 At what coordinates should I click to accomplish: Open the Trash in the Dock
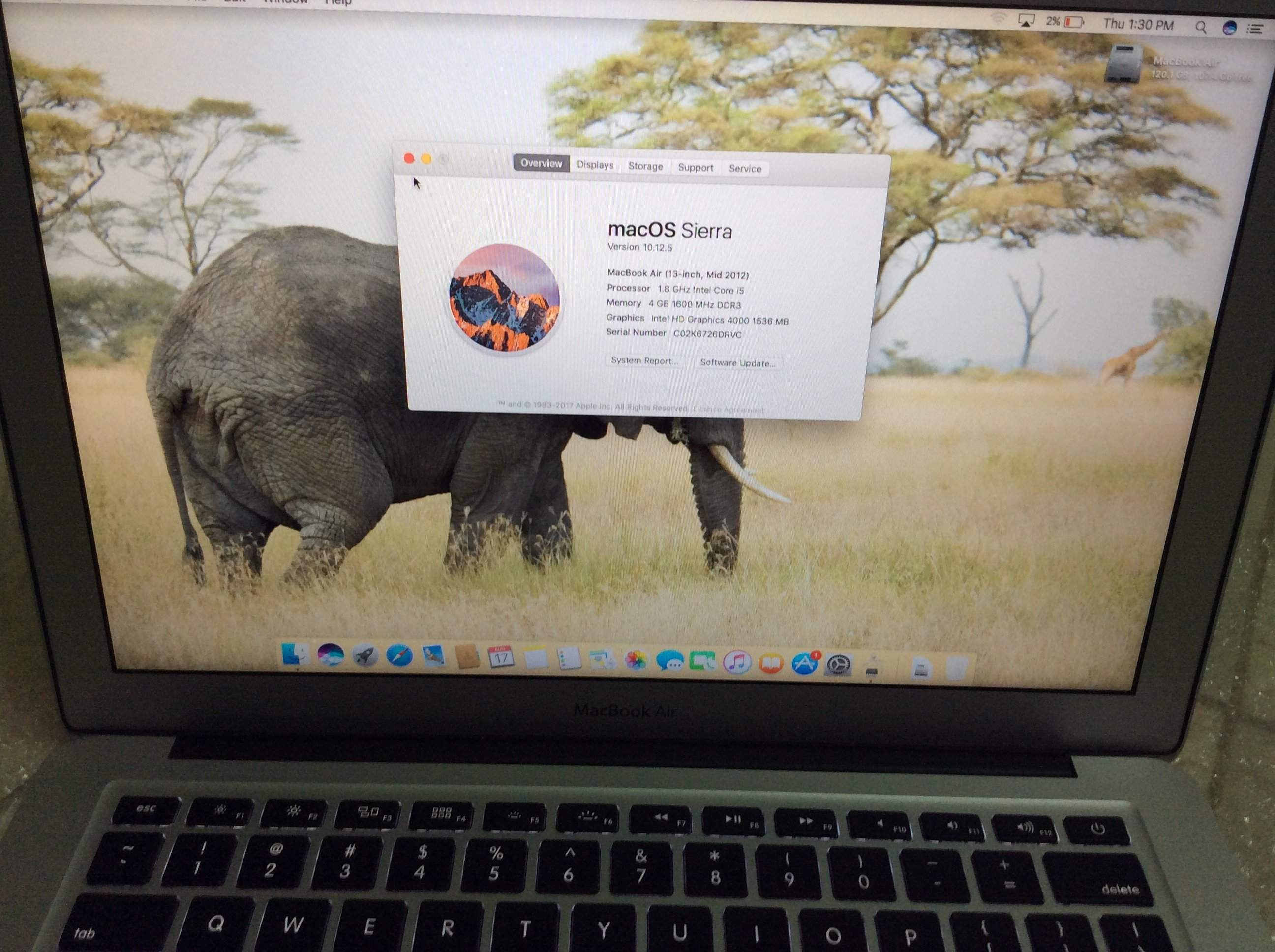point(956,668)
